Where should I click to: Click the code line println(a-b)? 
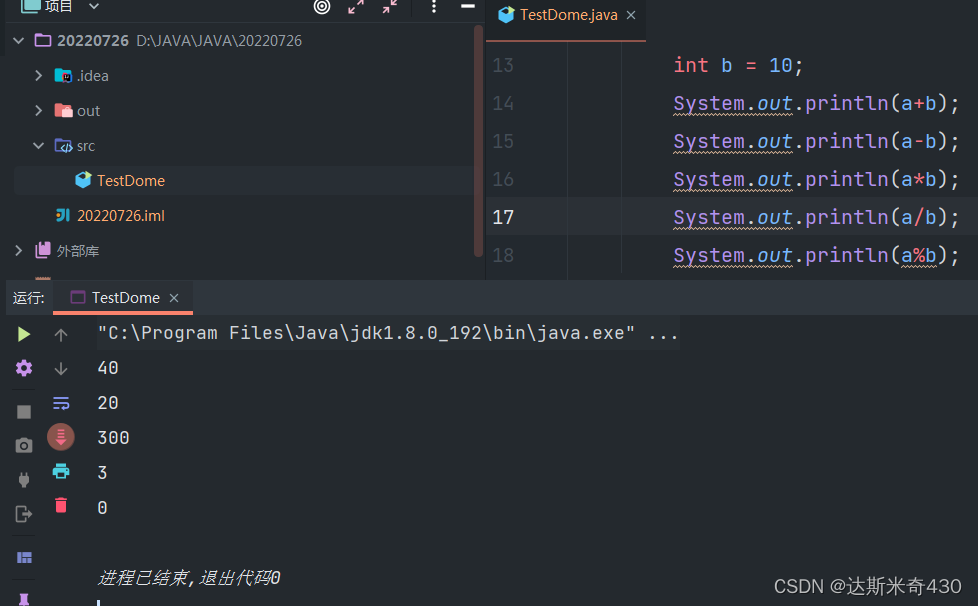pyautogui.click(x=816, y=142)
